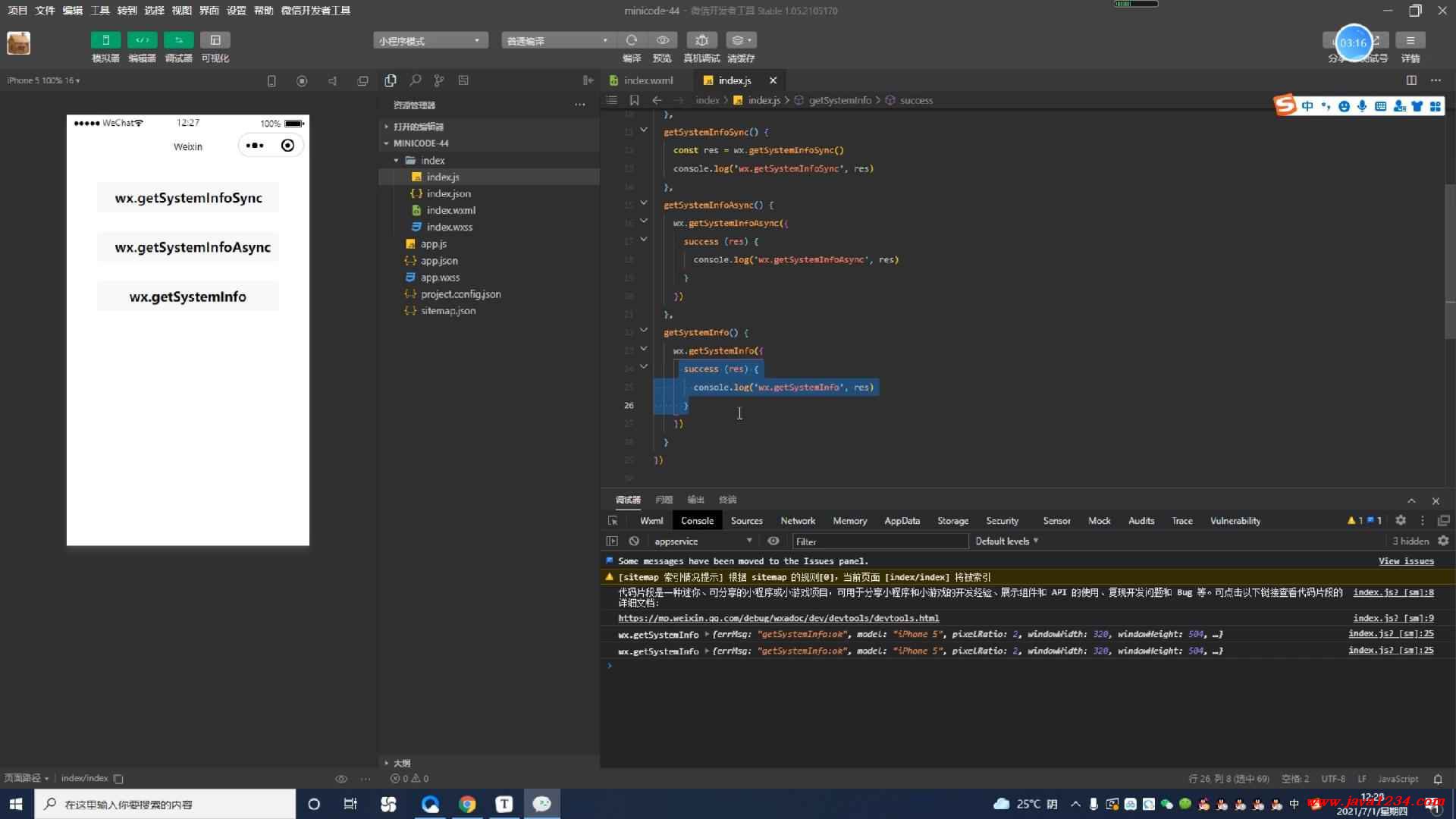Open the appservice context dropdown
Viewport: 1456px width, 819px height.
(703, 541)
